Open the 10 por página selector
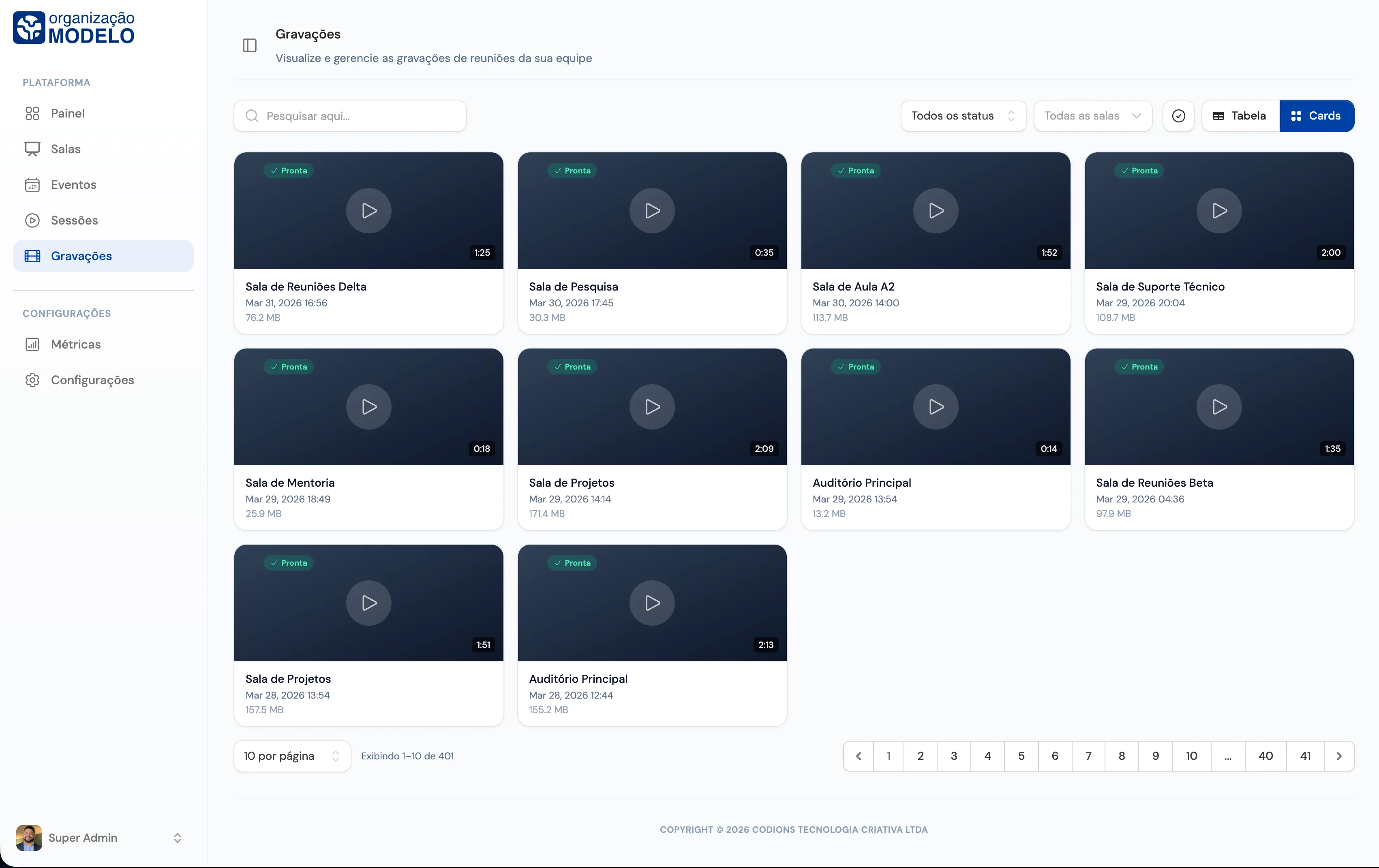 pyautogui.click(x=291, y=756)
